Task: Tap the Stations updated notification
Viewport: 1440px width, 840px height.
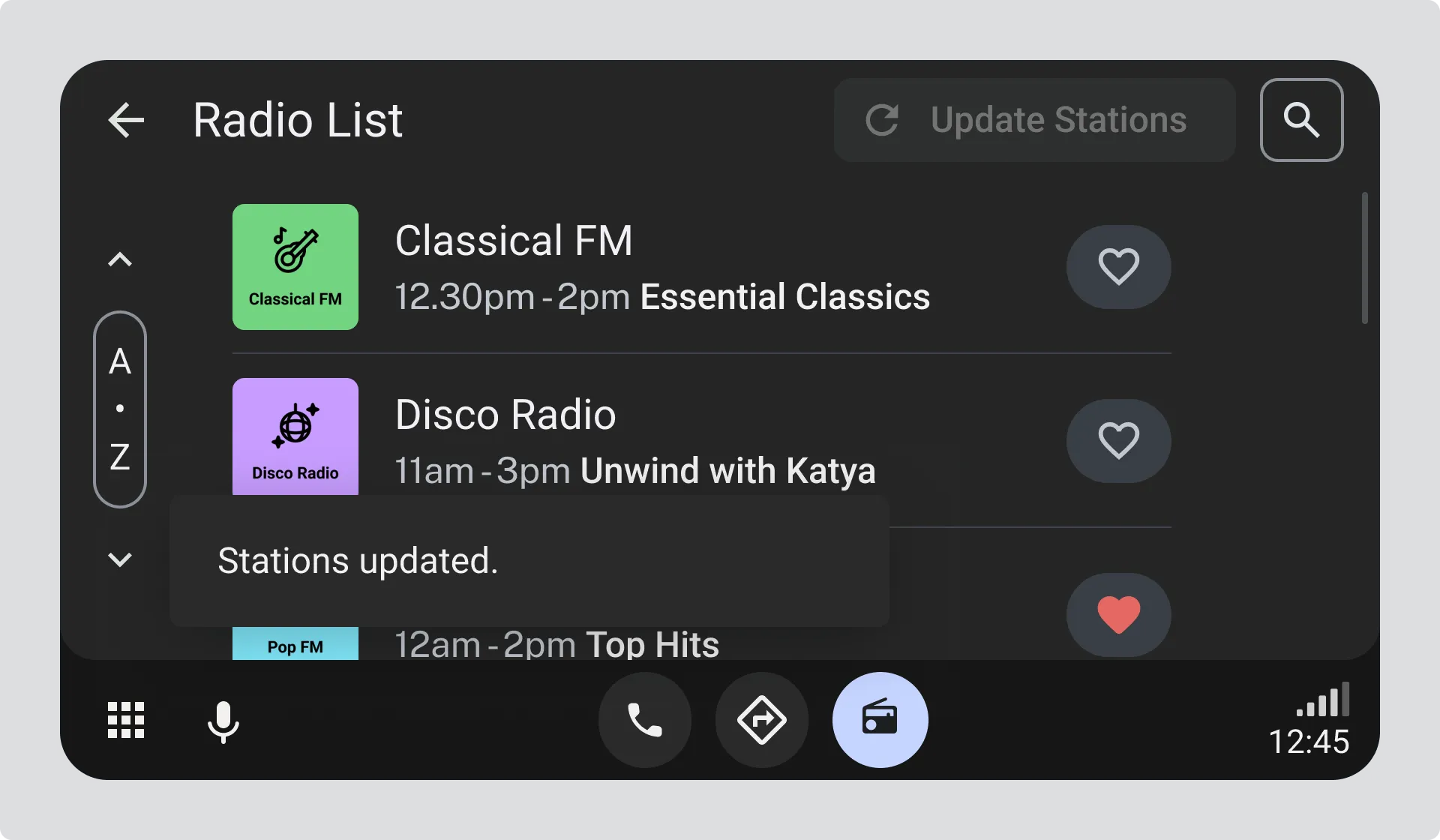Action: [529, 561]
